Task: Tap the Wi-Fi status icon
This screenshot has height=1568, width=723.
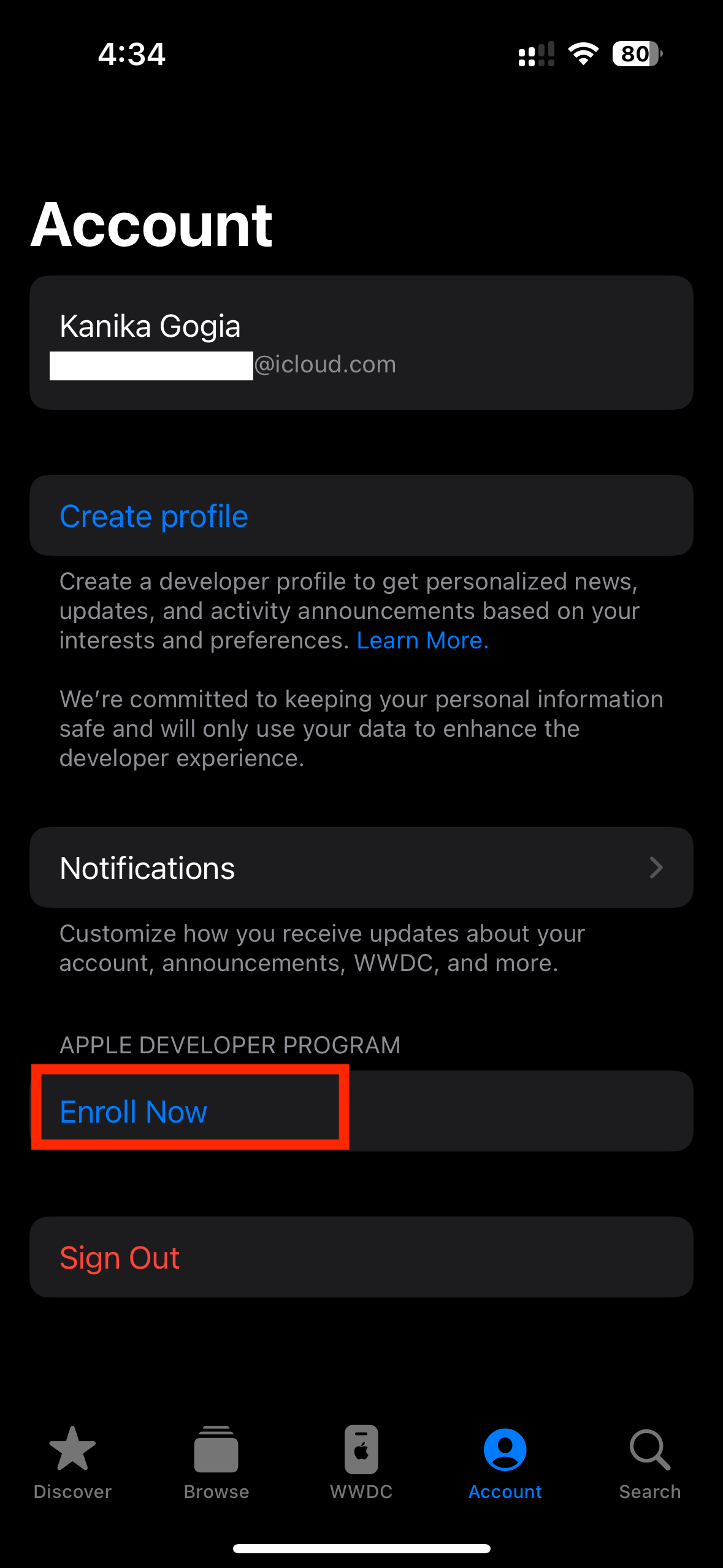Action: click(583, 54)
